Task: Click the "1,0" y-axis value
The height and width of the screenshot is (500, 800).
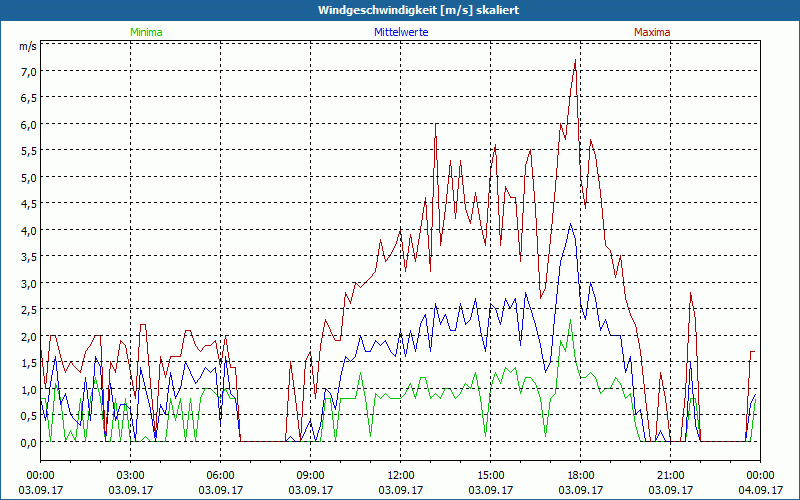Action: pyautogui.click(x=28, y=390)
